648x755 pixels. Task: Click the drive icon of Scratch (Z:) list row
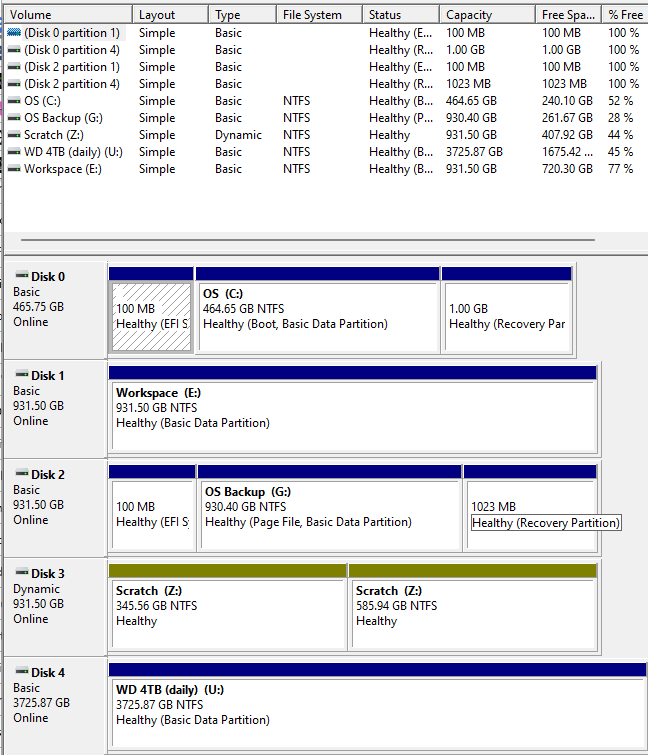point(14,135)
